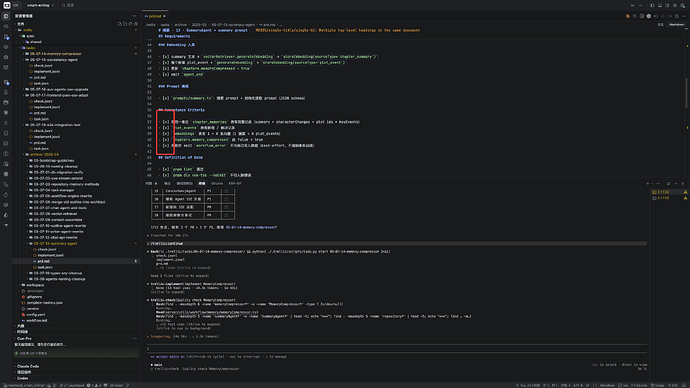Open Cue-Pro section more actions
Image resolution: width=690 pixels, height=388 pixels.
click(x=135, y=339)
